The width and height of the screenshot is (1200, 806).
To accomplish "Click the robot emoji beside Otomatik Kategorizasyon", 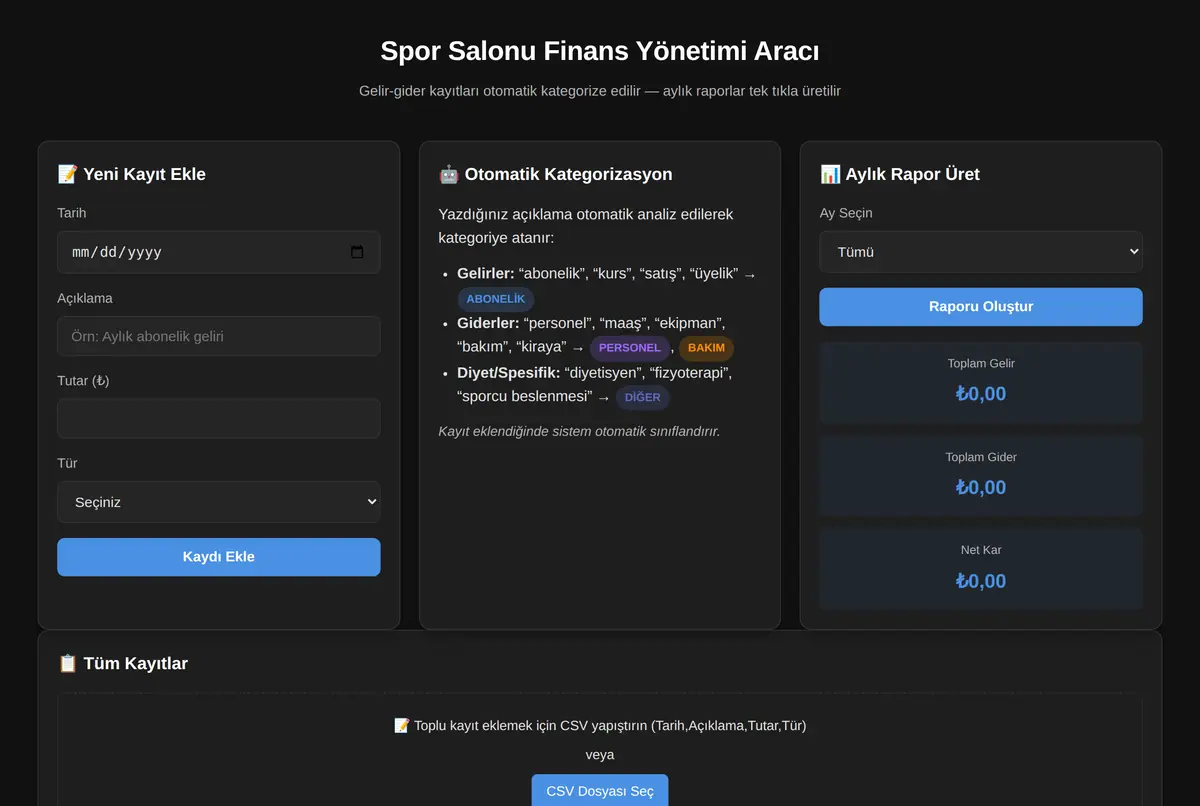I will (x=449, y=174).
